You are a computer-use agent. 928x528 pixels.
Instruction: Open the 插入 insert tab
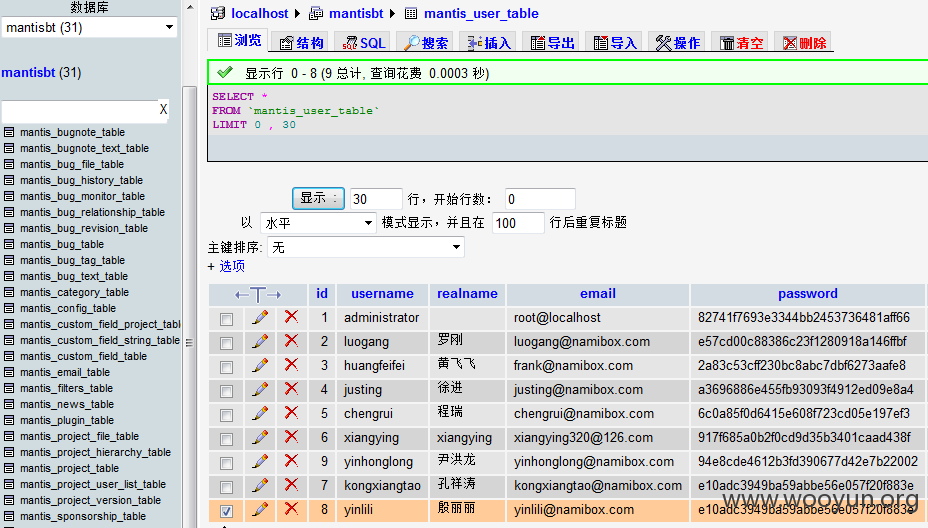(x=489, y=43)
